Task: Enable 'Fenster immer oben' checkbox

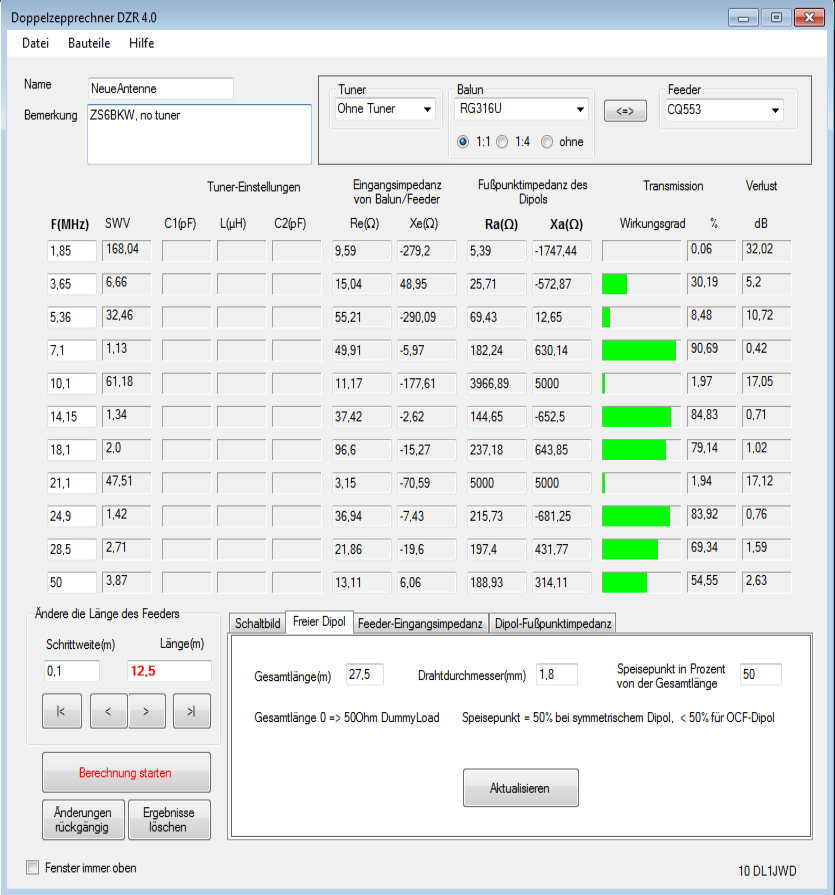Action: pos(33,868)
